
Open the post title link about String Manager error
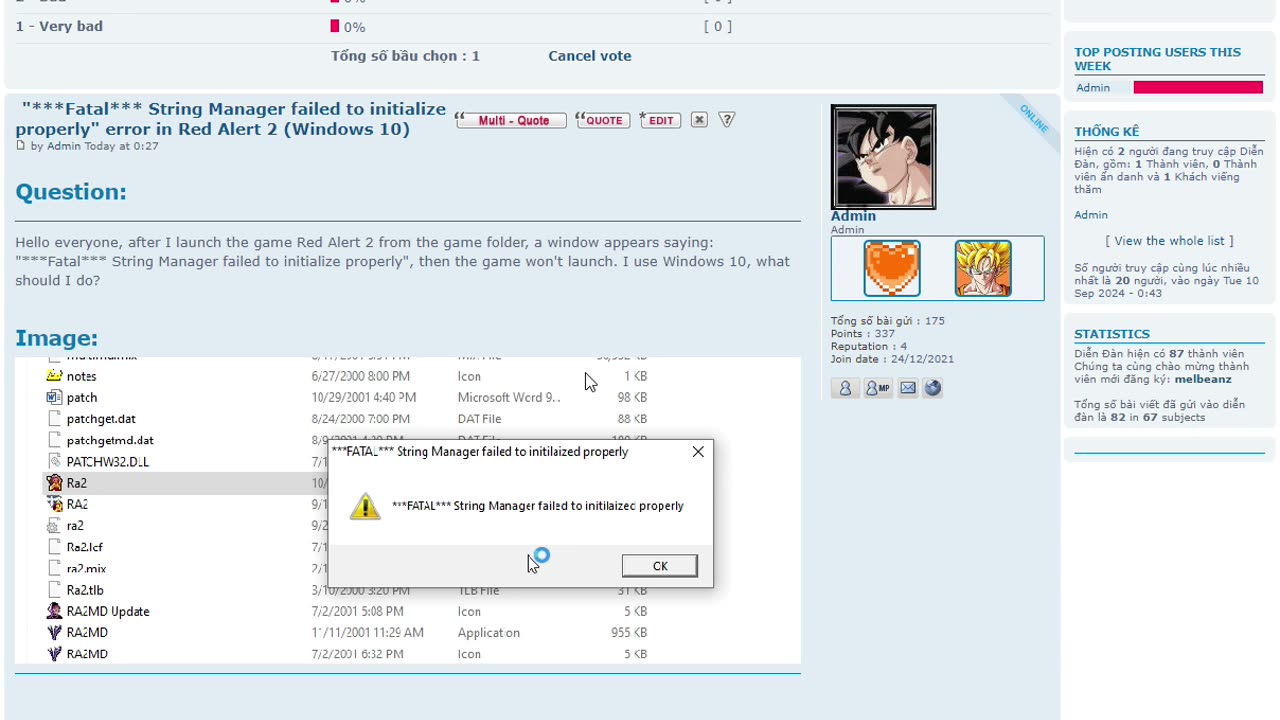pos(231,119)
